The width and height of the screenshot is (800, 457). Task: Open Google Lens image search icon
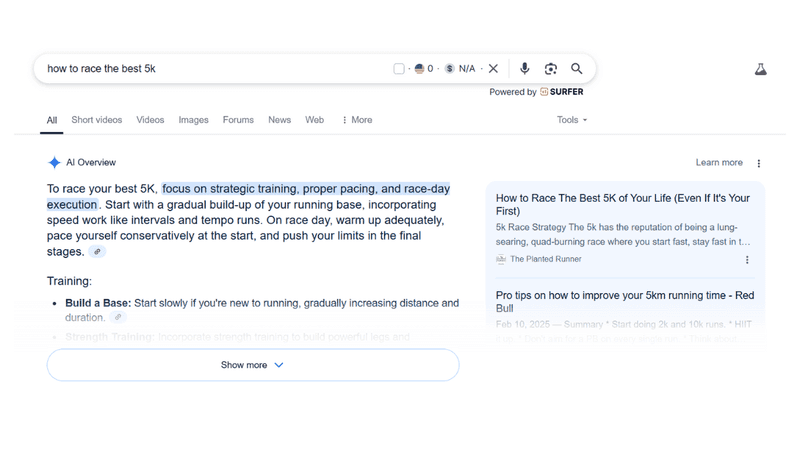pyautogui.click(x=551, y=68)
